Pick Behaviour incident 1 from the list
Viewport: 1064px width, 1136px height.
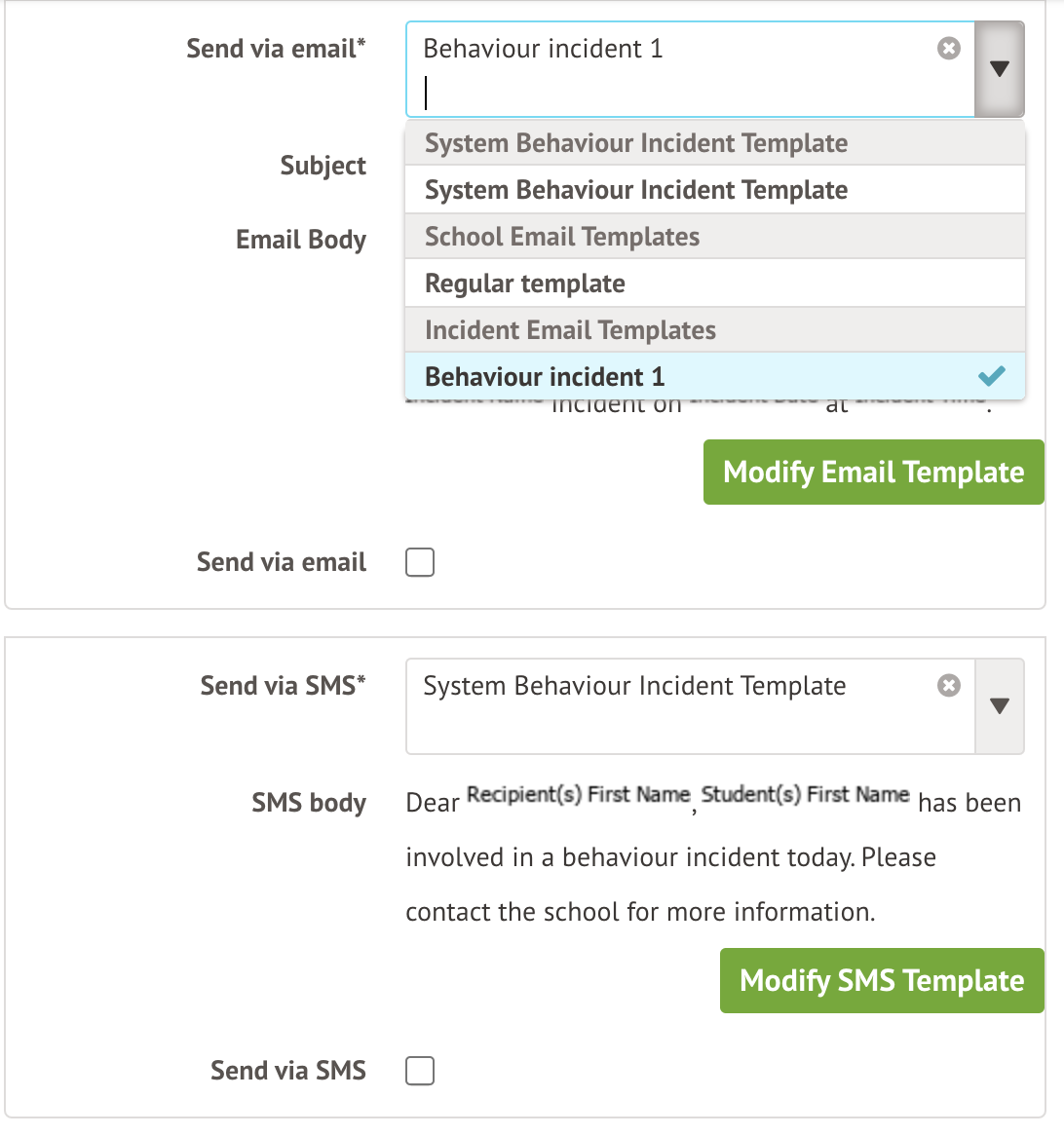pyautogui.click(x=545, y=377)
